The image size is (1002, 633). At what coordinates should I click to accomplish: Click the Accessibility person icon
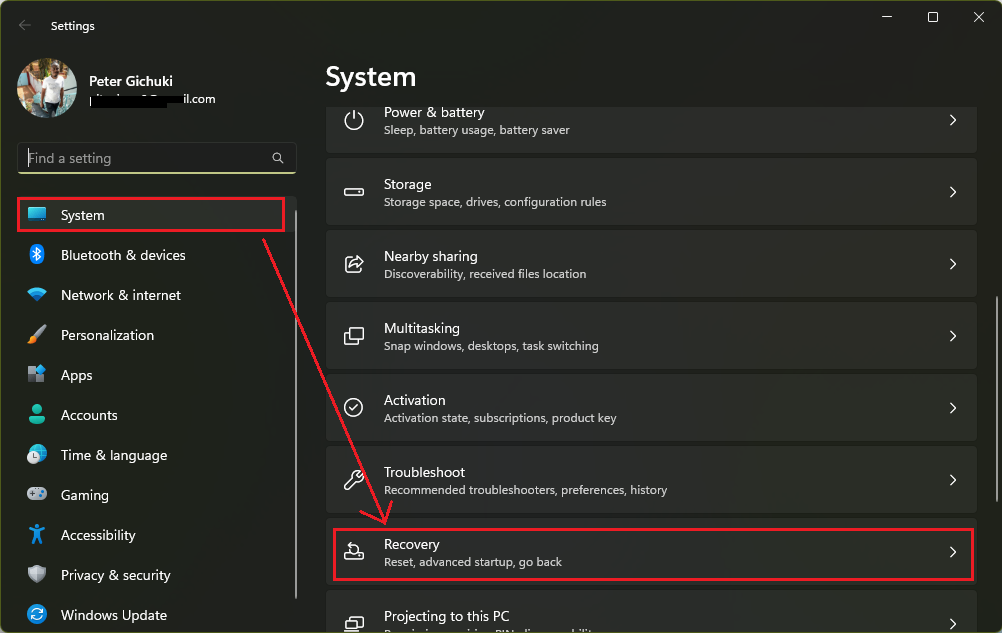click(x=37, y=535)
